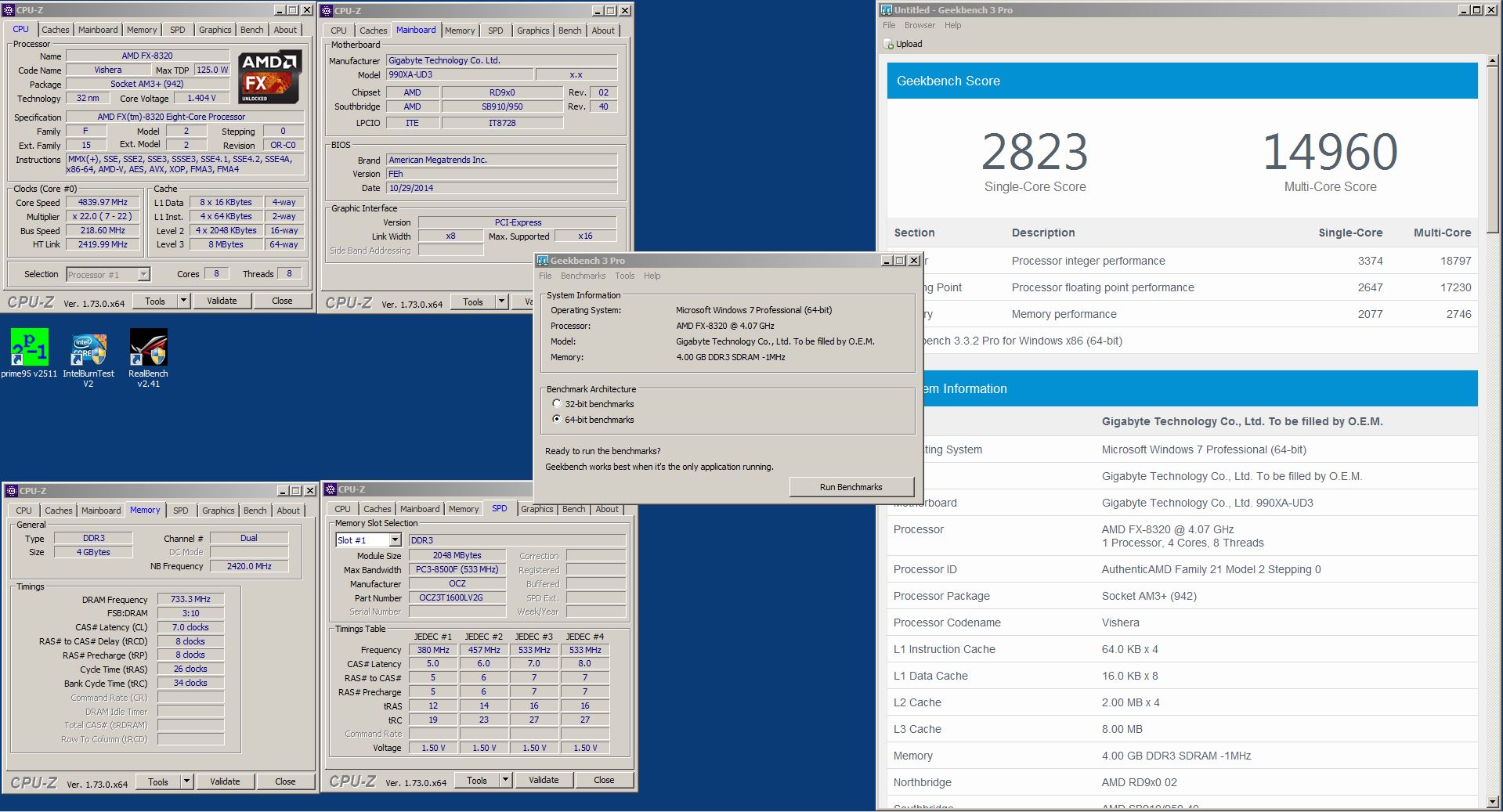
Task: Click the Tools button in the Mainboard window
Action: tap(472, 301)
